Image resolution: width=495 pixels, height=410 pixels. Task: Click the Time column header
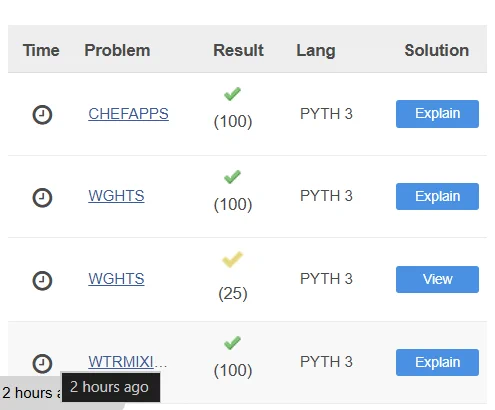(x=41, y=50)
